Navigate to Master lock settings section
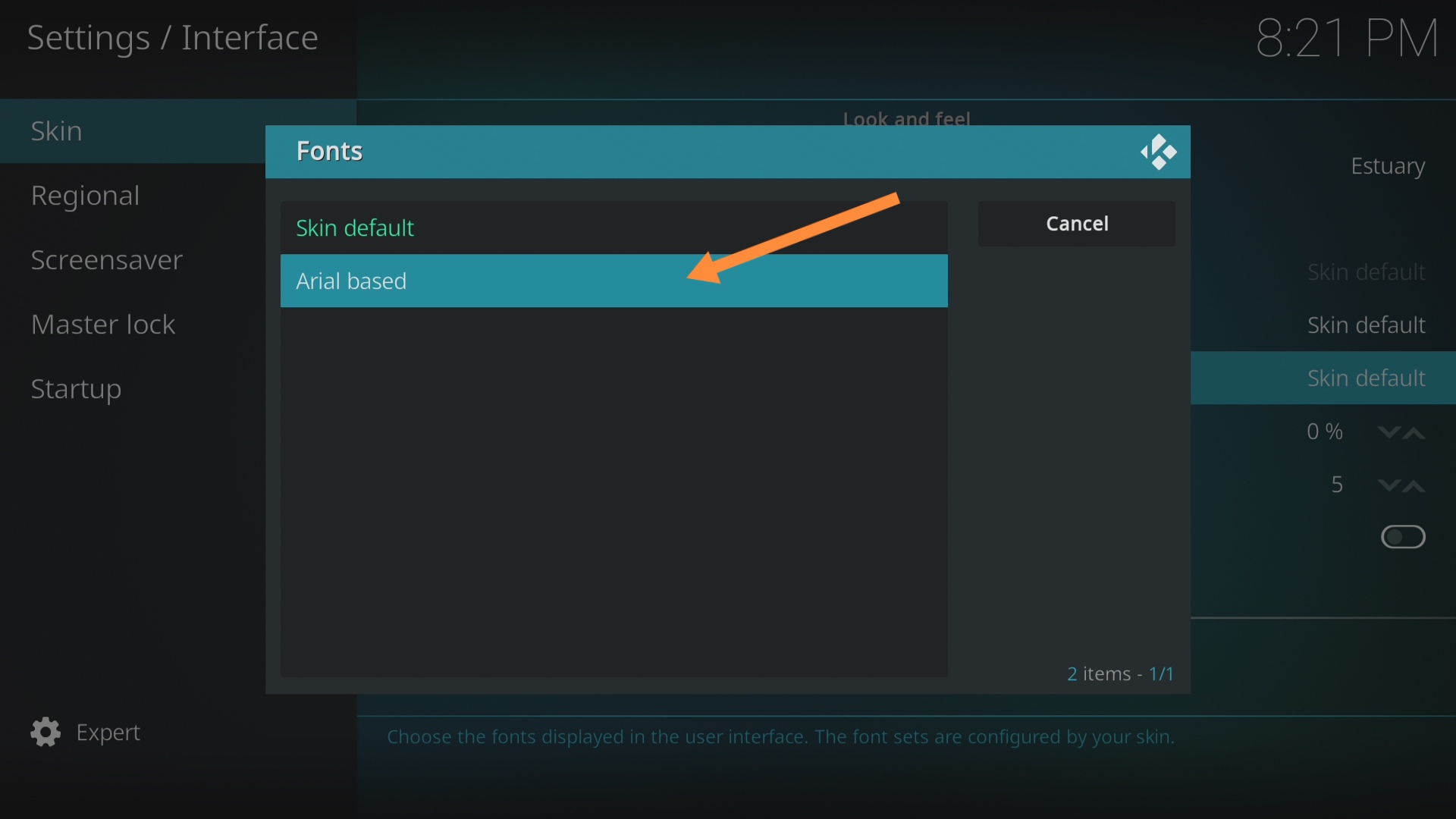 [x=103, y=323]
